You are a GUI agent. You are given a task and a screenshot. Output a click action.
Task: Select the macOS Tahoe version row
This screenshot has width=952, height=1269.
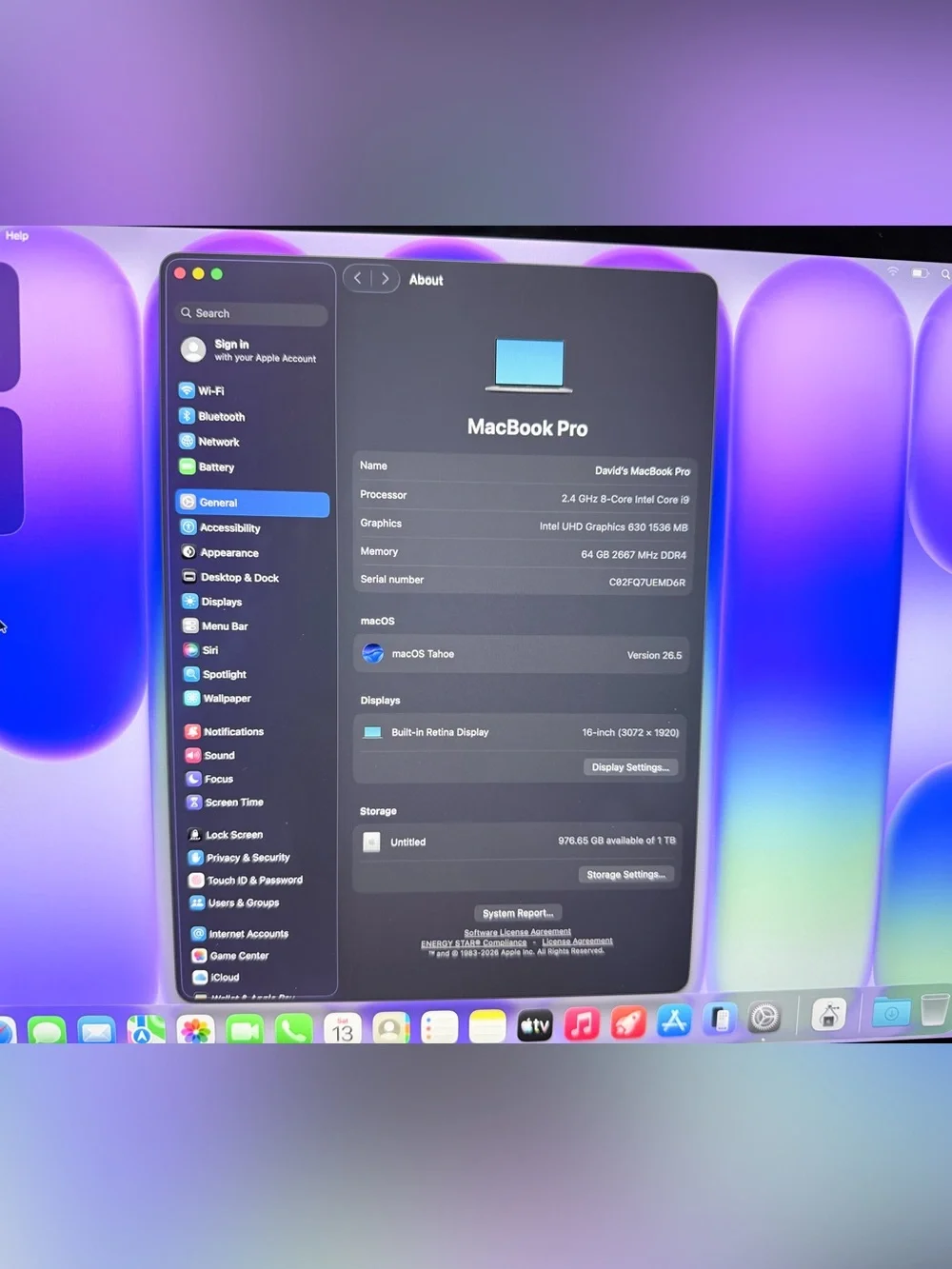point(521,655)
